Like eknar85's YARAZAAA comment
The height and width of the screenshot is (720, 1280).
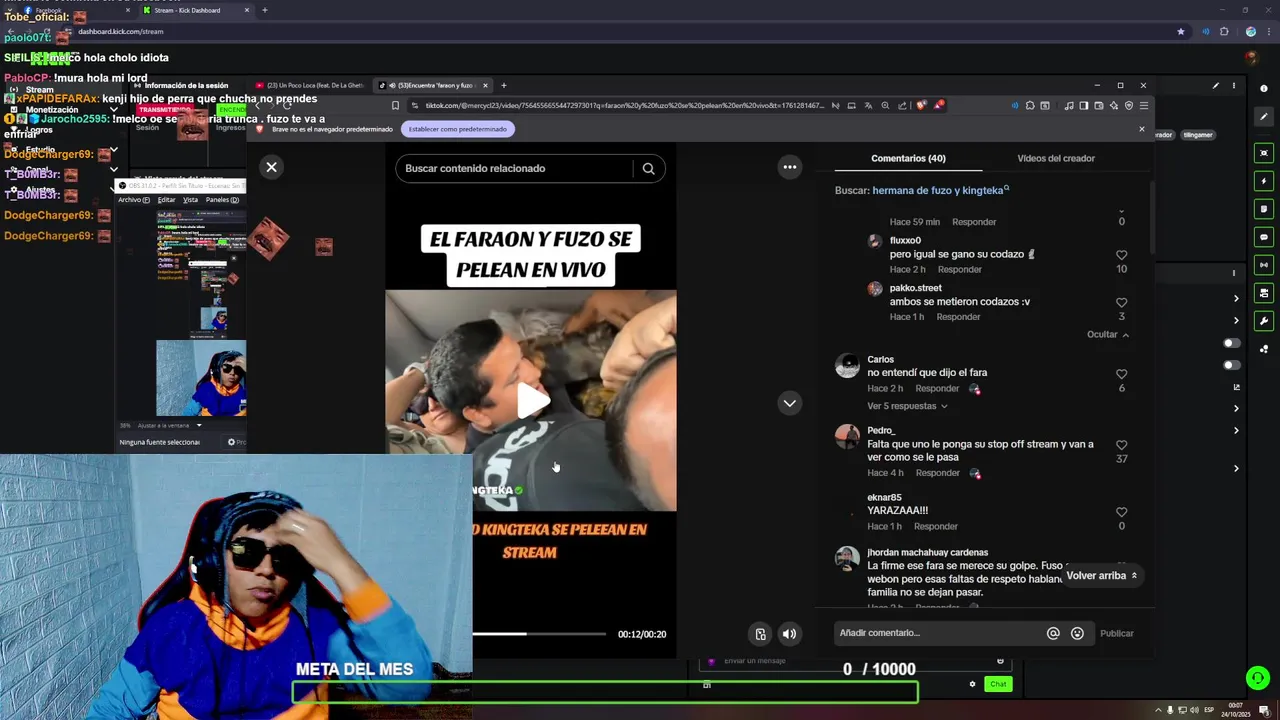point(1121,512)
